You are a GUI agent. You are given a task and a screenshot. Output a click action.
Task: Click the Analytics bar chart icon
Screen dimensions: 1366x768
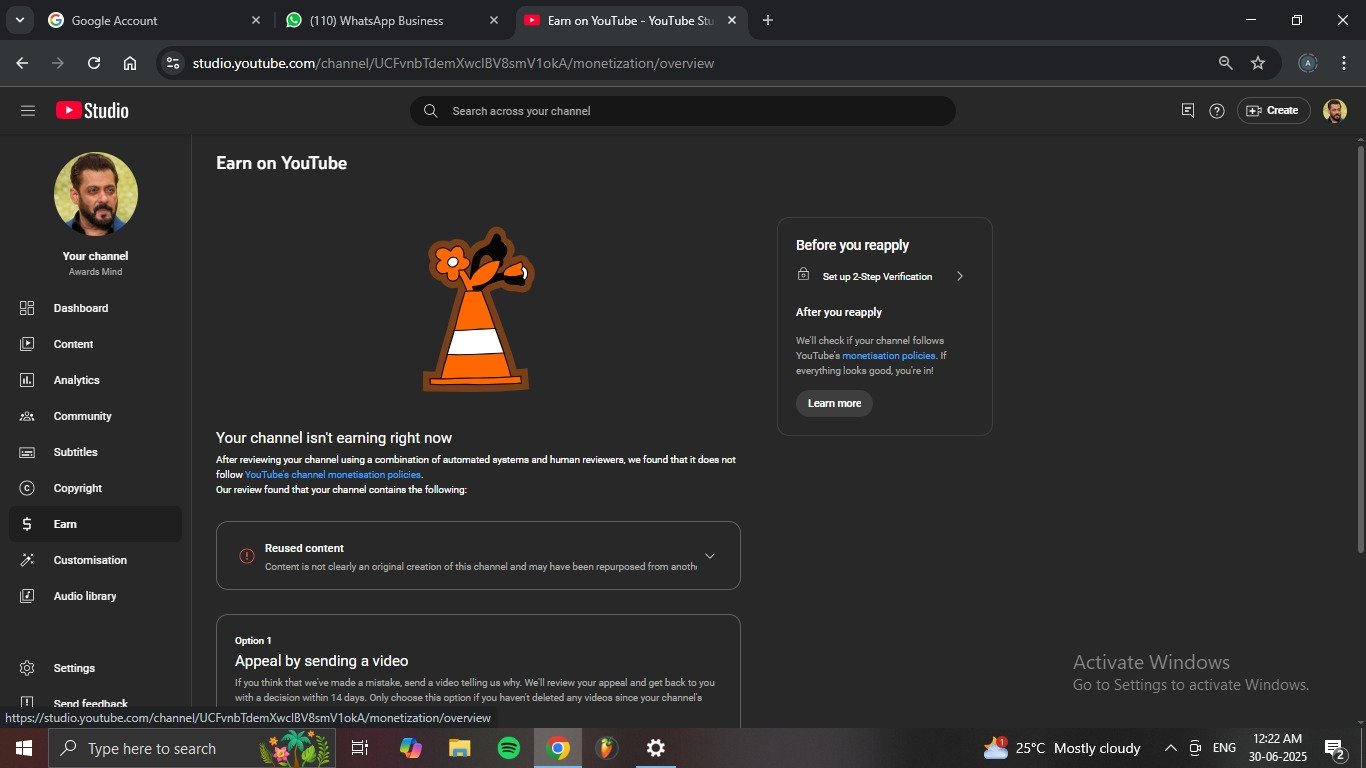[27, 380]
